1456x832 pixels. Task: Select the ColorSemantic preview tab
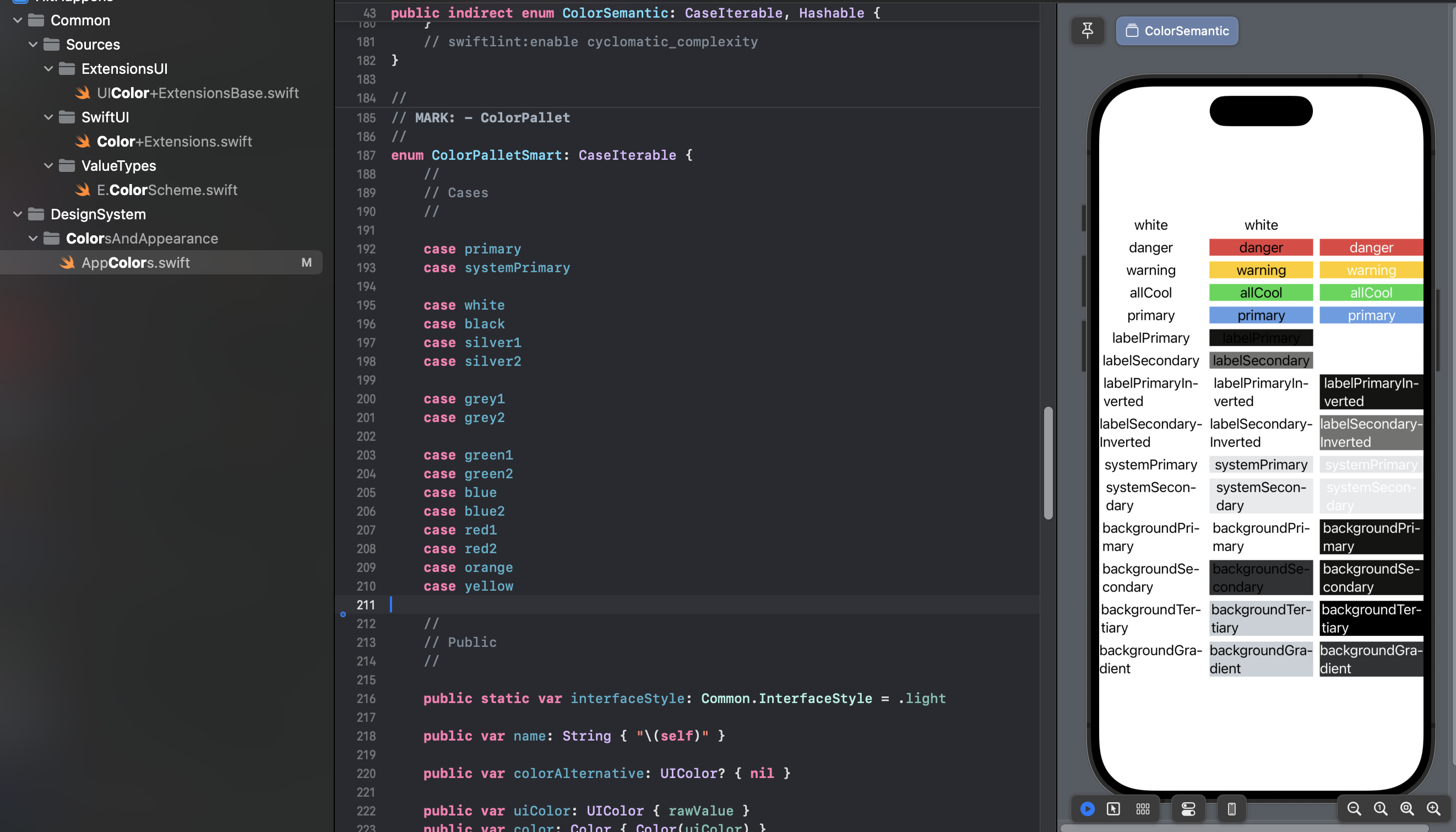[1177, 30]
